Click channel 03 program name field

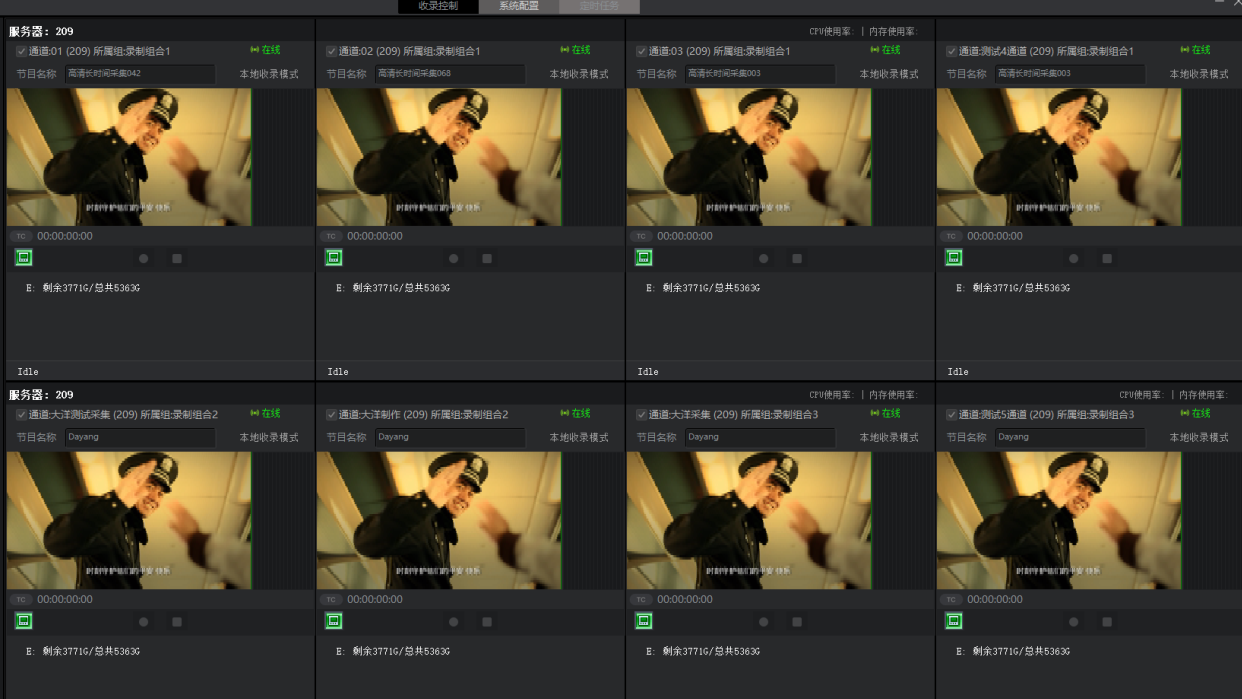760,74
